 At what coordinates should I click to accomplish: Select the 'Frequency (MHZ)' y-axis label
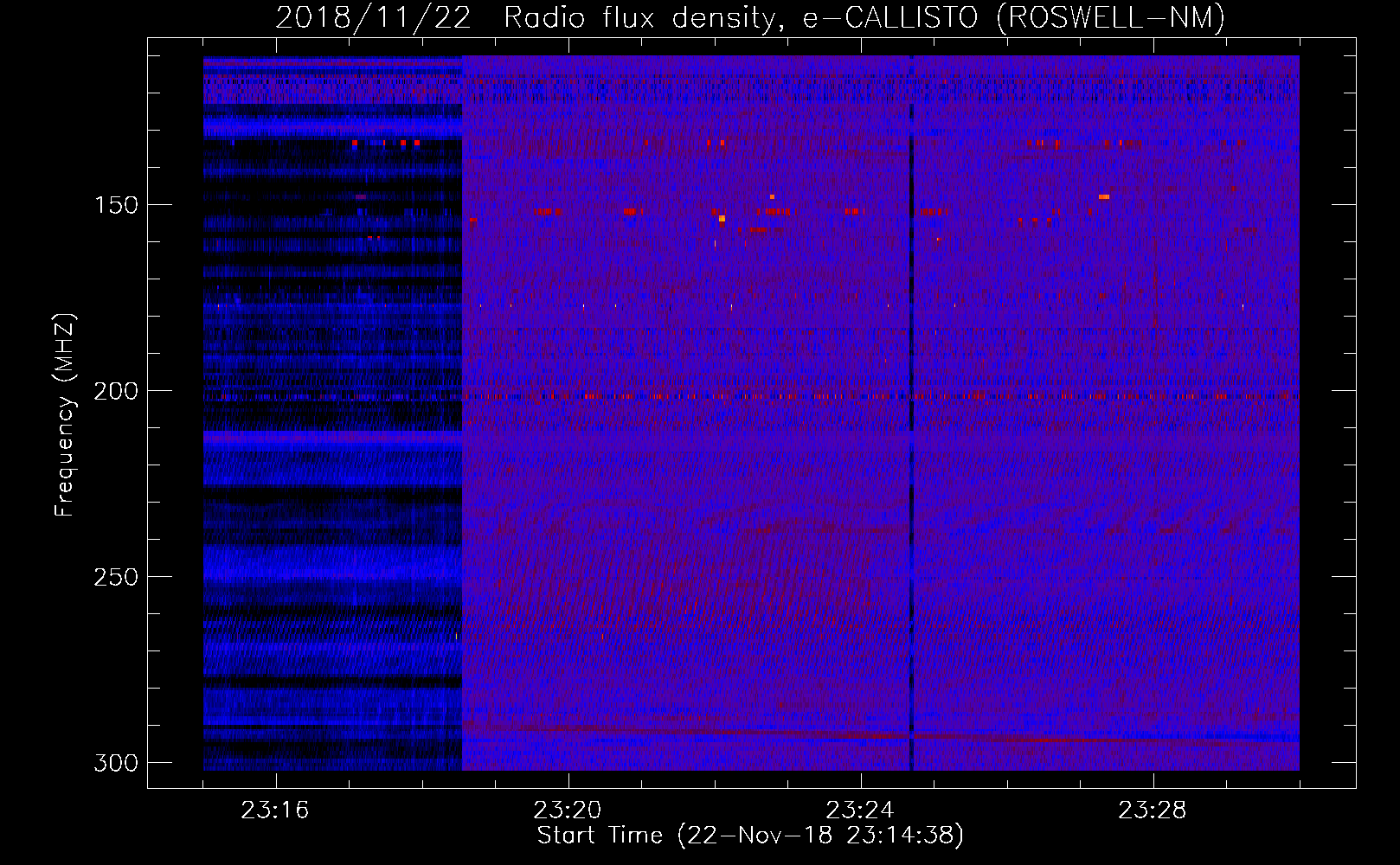pyautogui.click(x=64, y=414)
